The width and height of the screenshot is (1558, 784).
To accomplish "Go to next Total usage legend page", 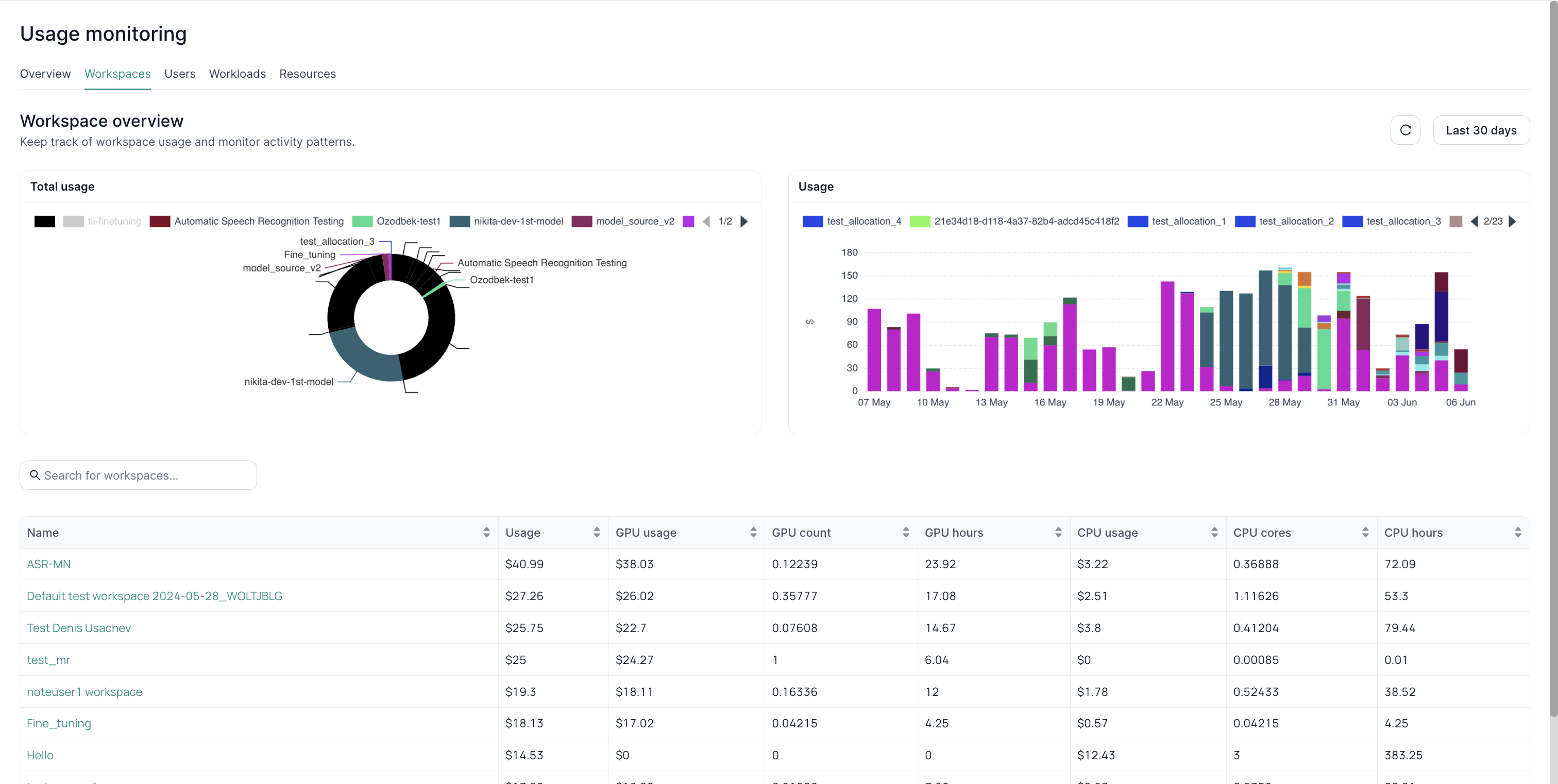I will [744, 221].
